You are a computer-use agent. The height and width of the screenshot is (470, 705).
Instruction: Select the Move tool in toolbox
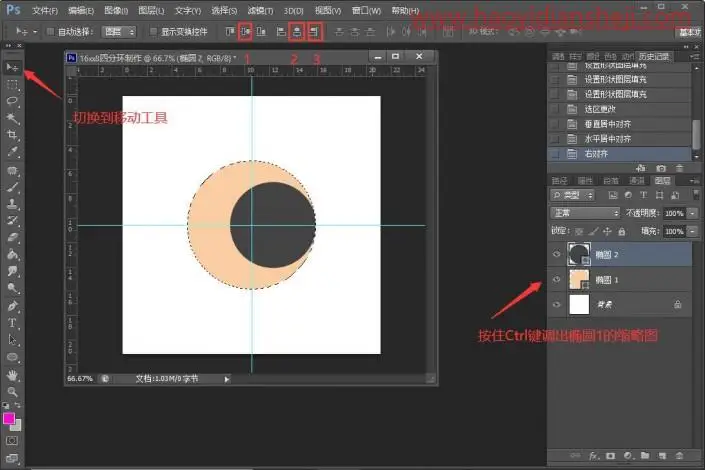(12, 67)
